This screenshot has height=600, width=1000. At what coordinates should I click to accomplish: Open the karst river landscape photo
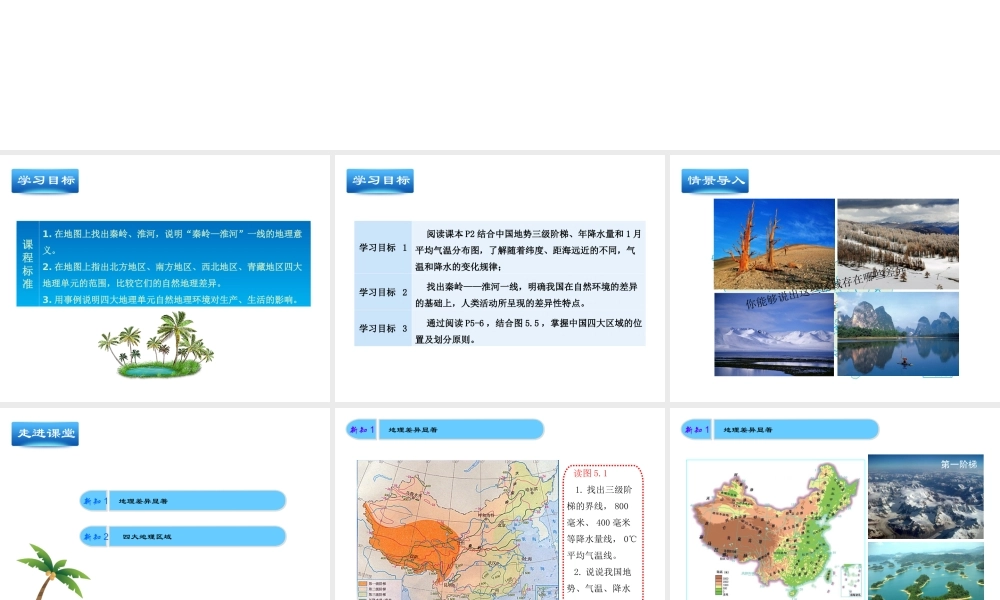(897, 334)
